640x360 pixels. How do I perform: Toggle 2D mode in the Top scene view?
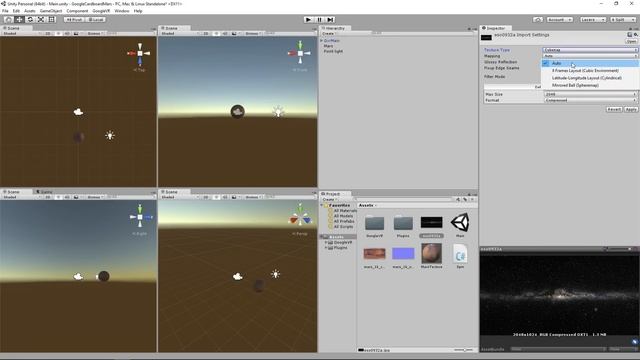coord(48,33)
